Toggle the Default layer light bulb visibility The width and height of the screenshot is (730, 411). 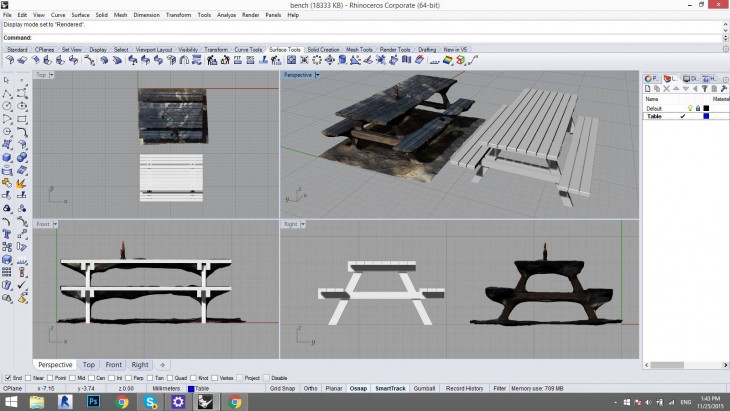pyautogui.click(x=690, y=108)
